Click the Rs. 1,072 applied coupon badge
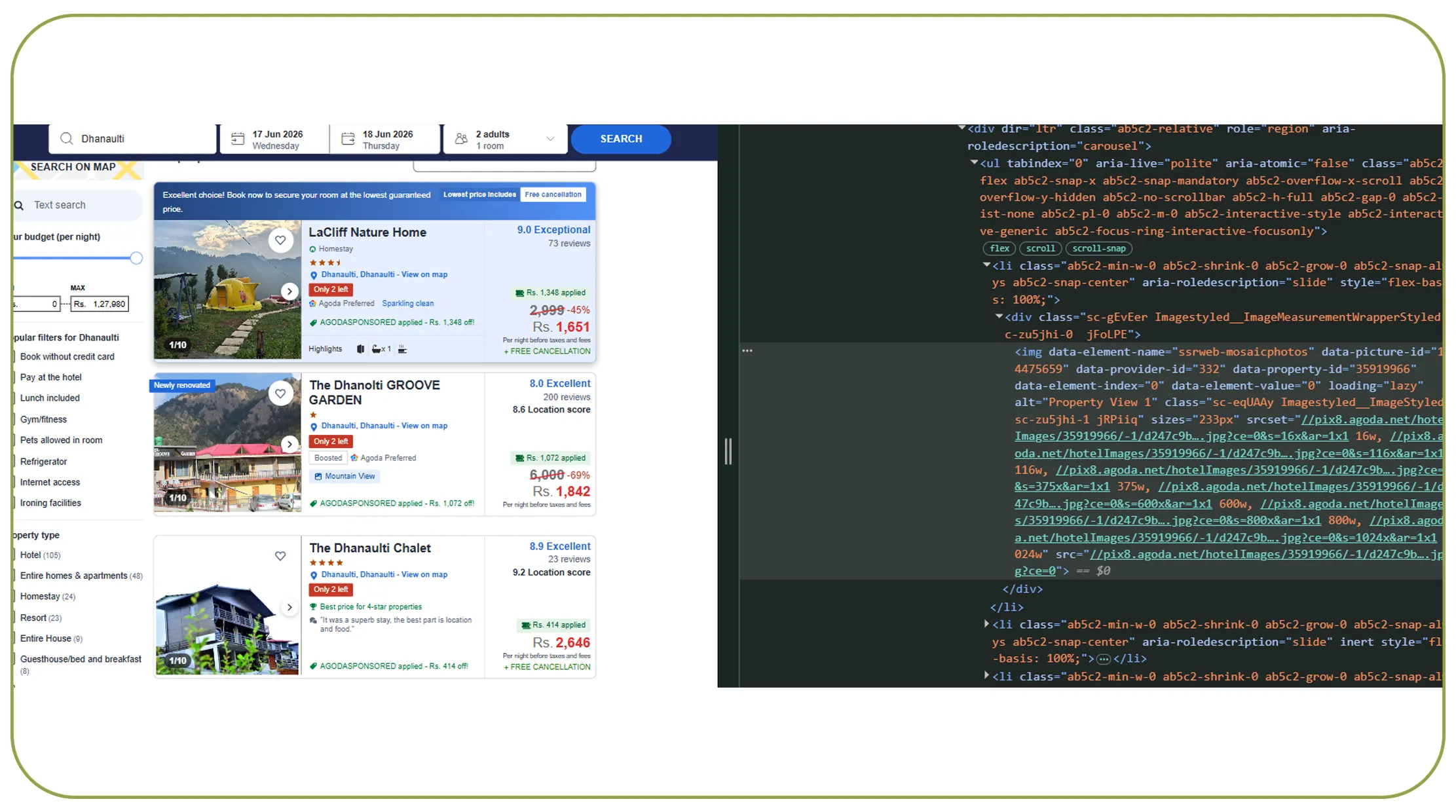This screenshot has height=812, width=1456. coord(550,458)
